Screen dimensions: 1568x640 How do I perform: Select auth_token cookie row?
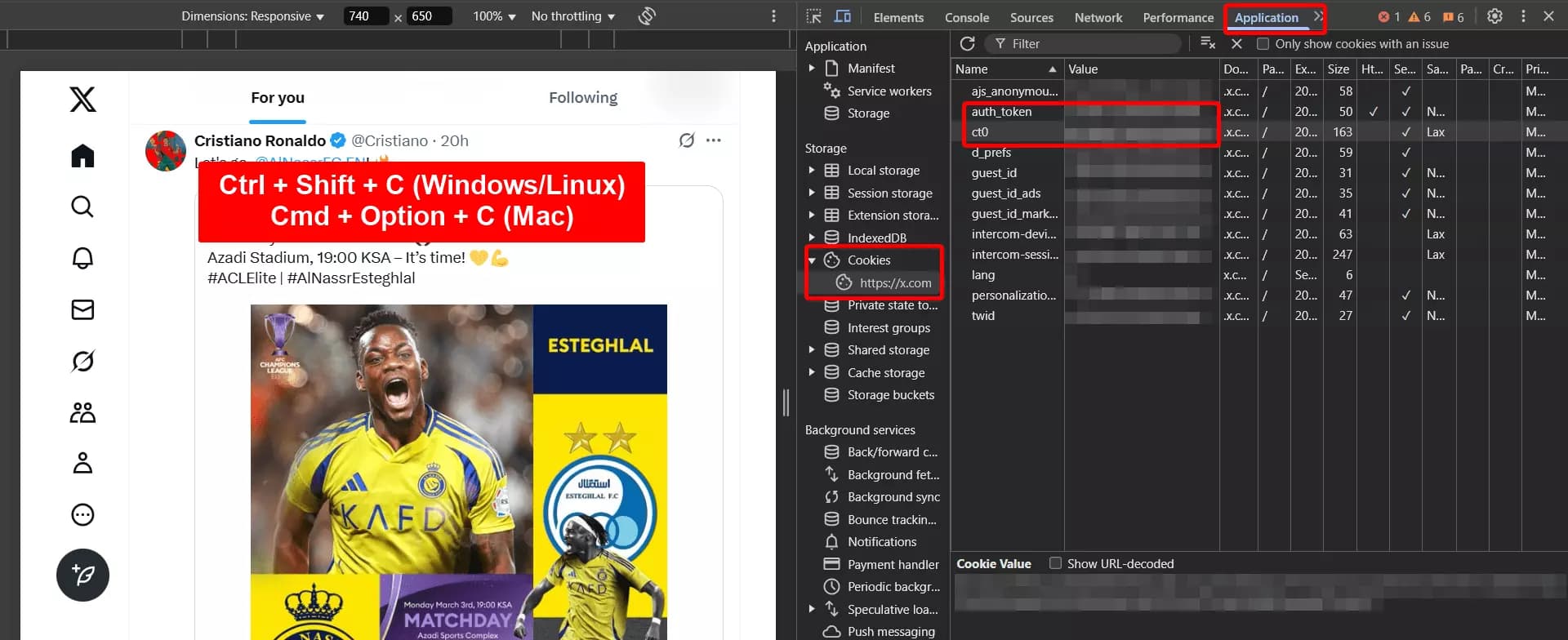(1258, 112)
